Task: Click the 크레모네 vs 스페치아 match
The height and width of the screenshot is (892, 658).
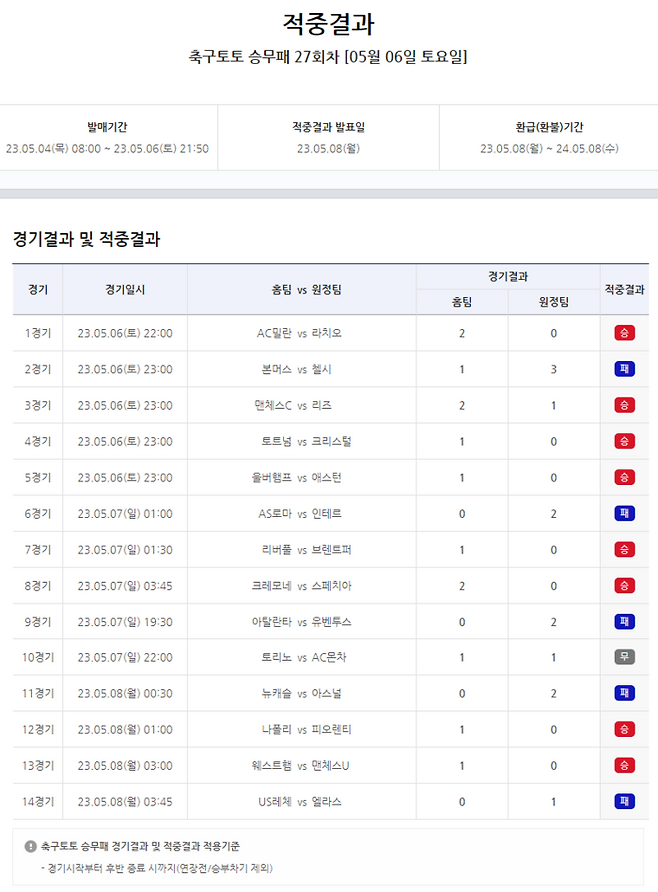Action: (301, 585)
